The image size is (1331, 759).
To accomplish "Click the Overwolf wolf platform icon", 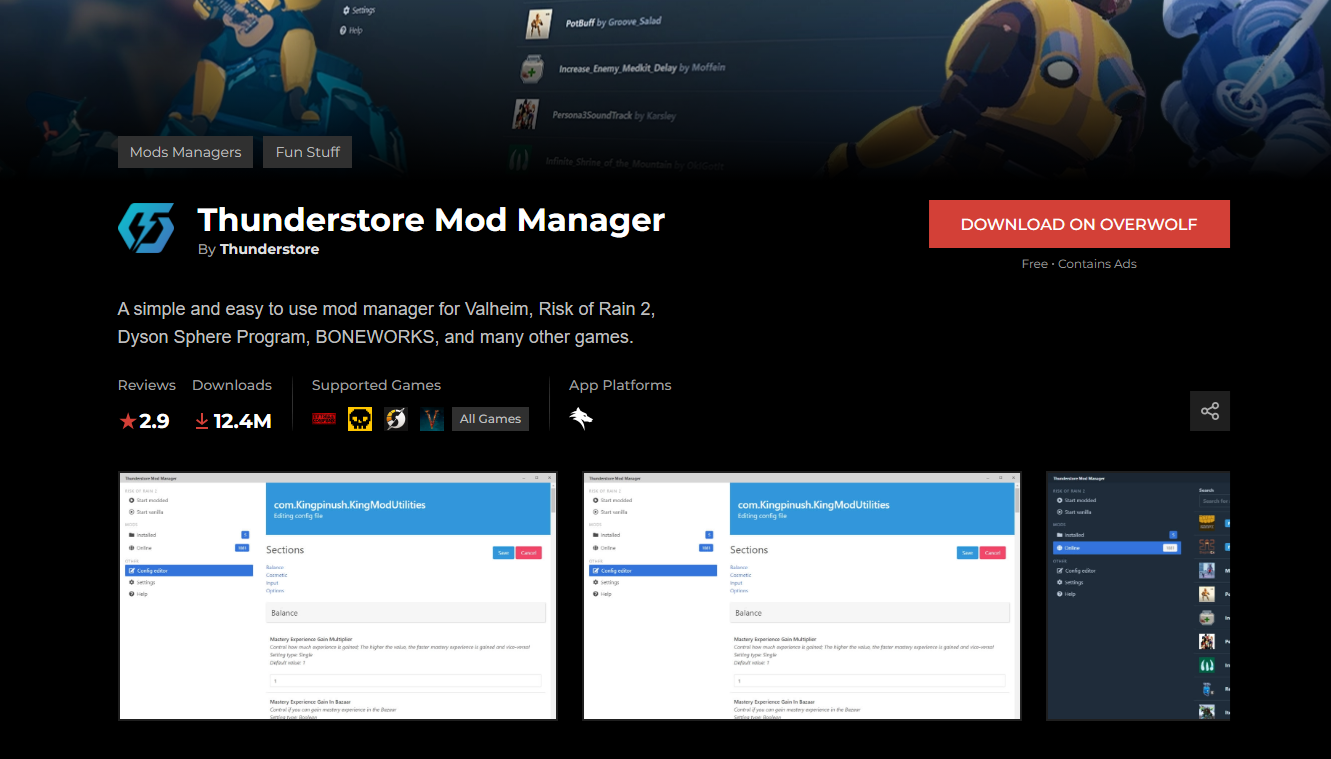I will tap(581, 419).
